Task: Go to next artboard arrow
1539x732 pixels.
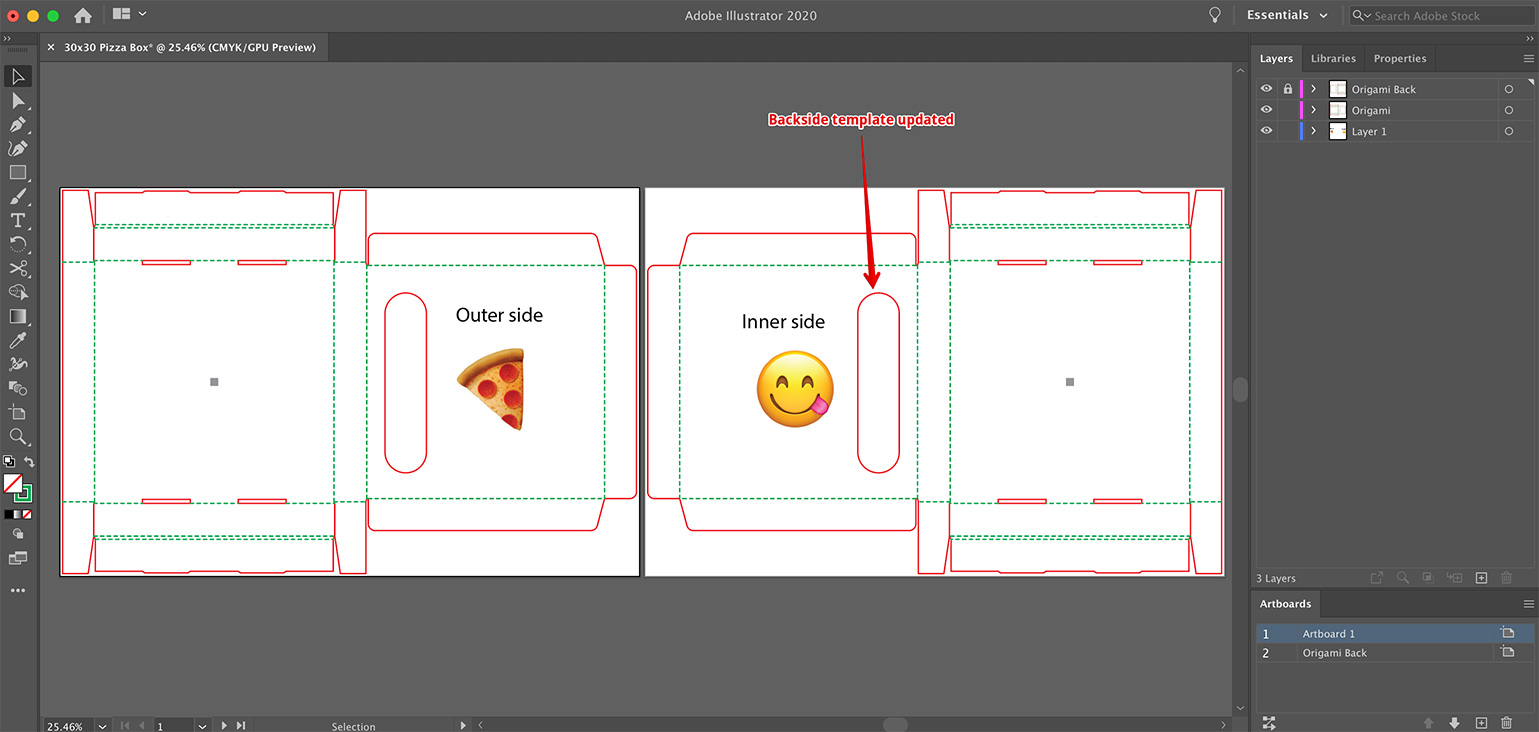Action: (223, 726)
